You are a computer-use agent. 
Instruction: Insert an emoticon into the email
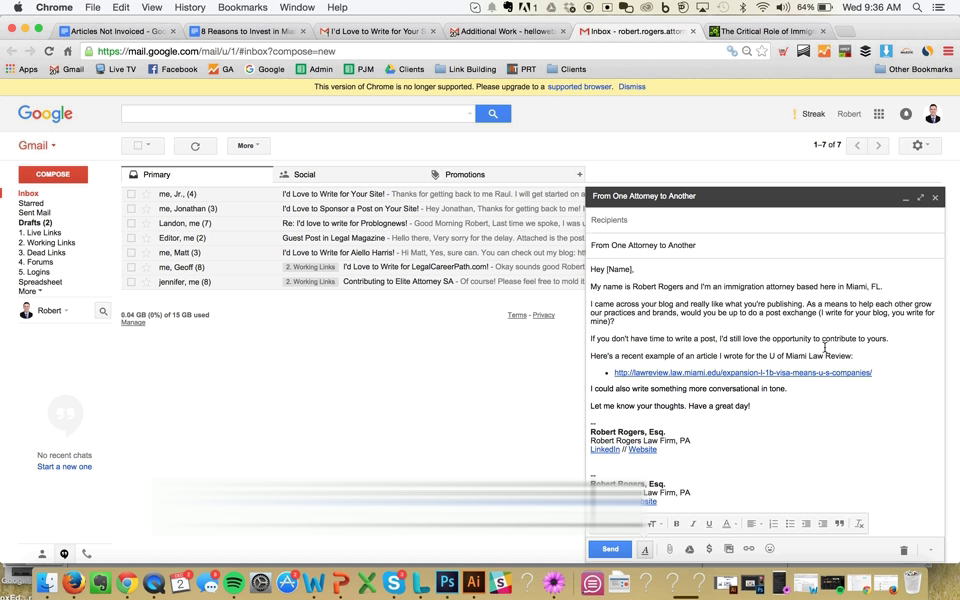[x=770, y=549]
